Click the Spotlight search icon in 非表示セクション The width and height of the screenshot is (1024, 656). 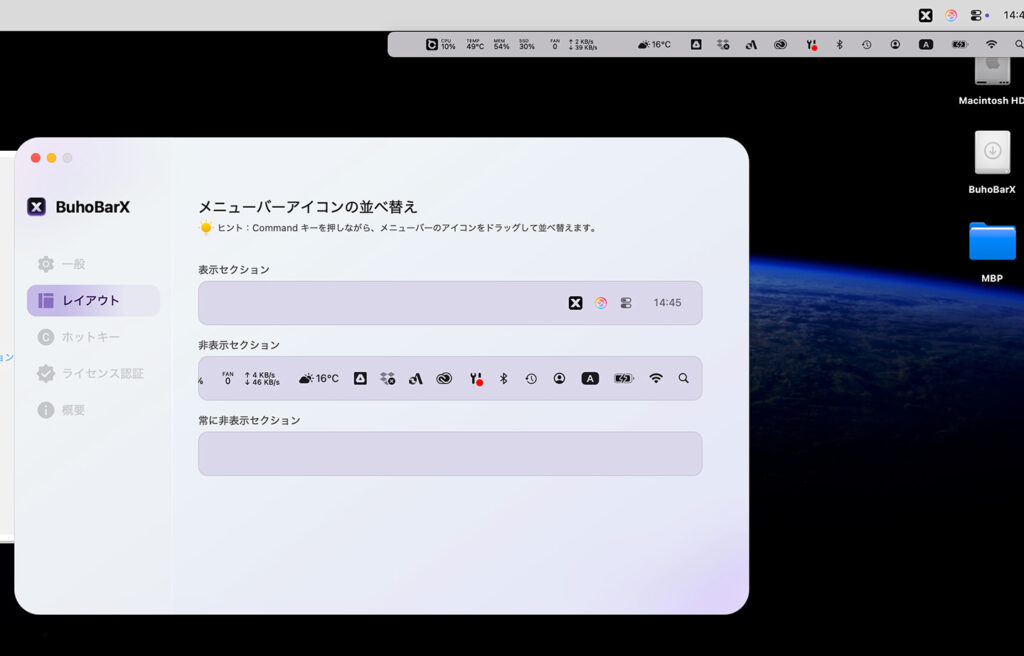pyautogui.click(x=684, y=379)
